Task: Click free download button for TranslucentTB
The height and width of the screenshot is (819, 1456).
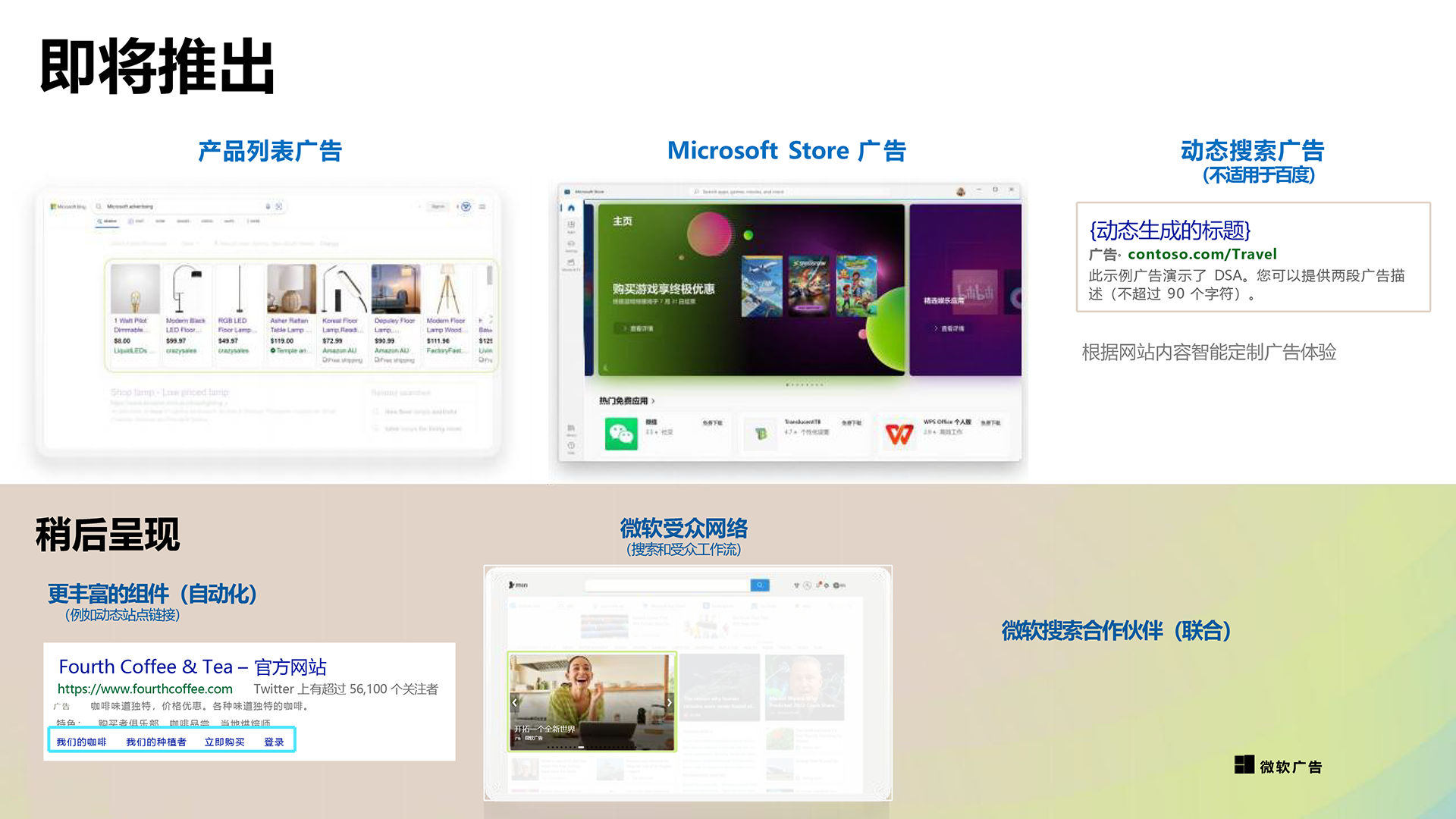Action: [x=852, y=422]
